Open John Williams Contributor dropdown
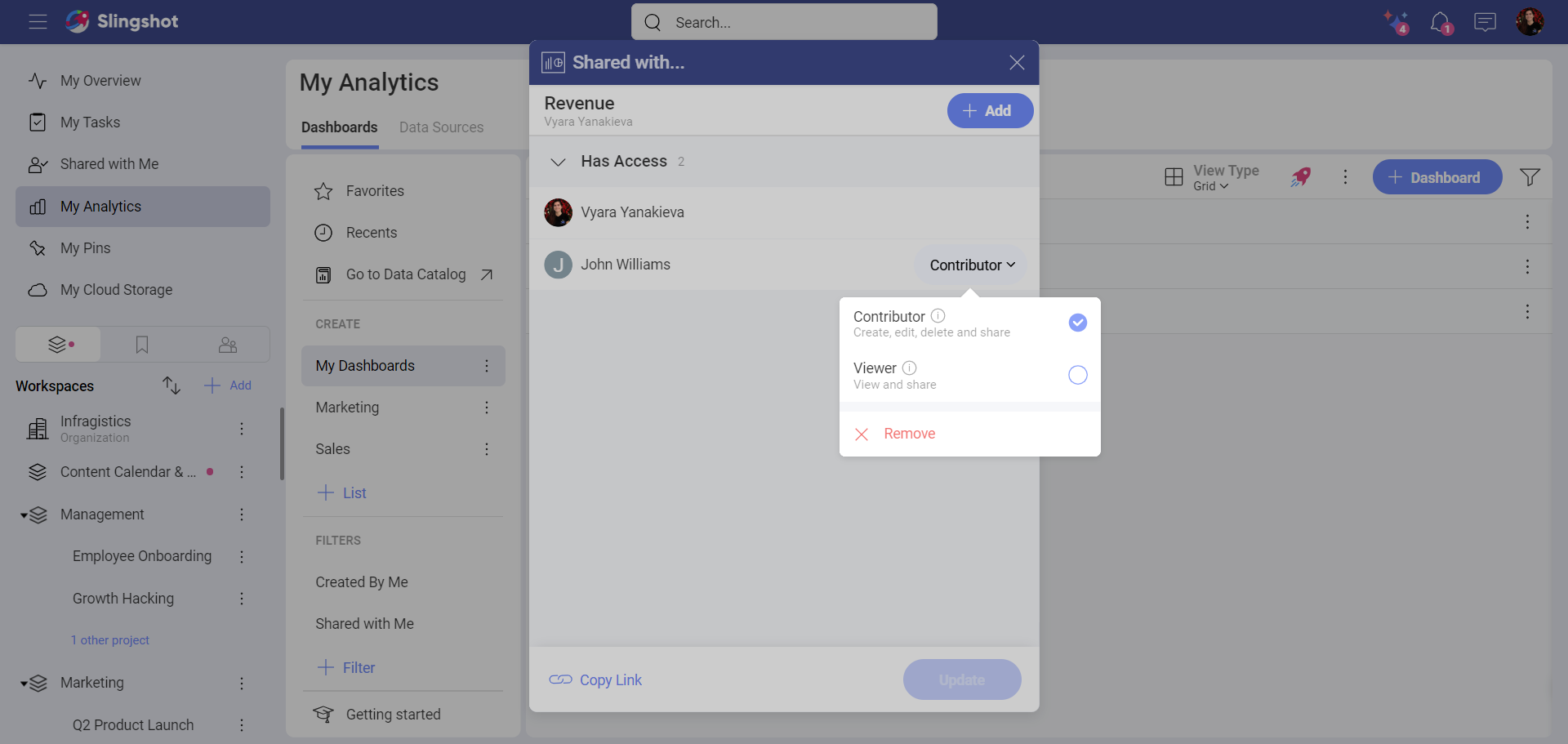Image resolution: width=1568 pixels, height=744 pixels. point(972,265)
